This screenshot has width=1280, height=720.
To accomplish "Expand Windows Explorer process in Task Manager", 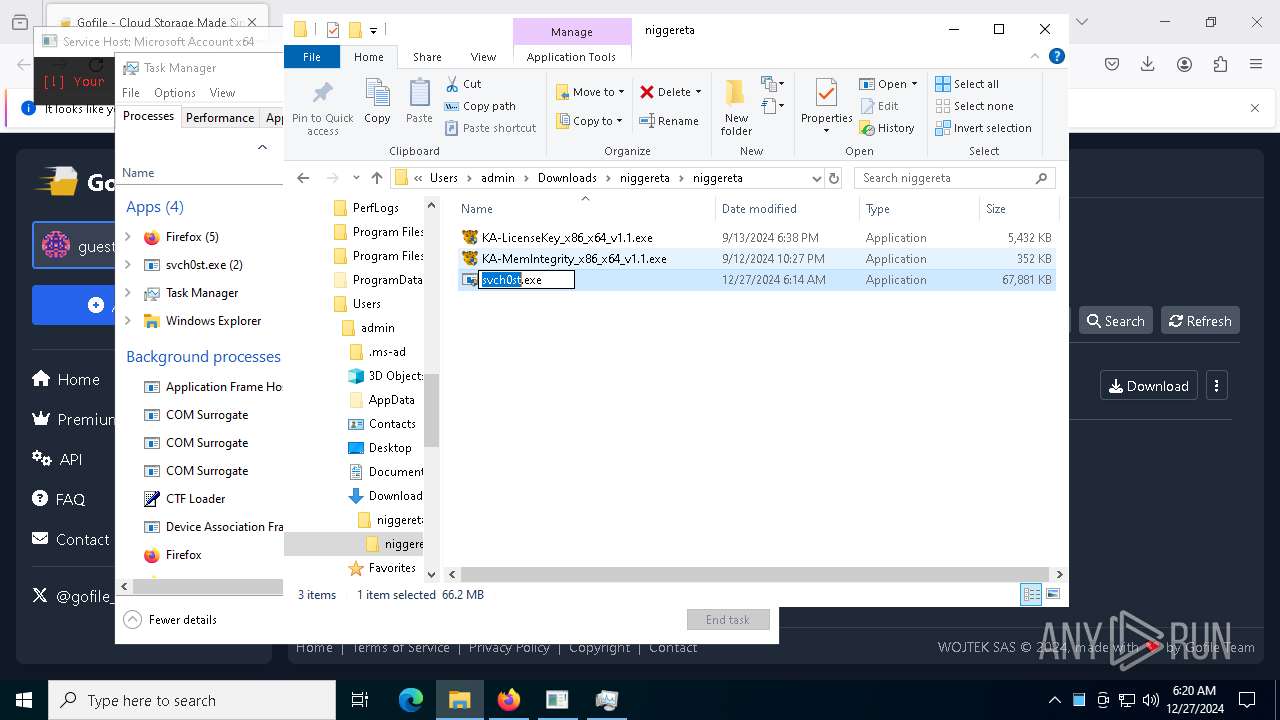I will (128, 321).
